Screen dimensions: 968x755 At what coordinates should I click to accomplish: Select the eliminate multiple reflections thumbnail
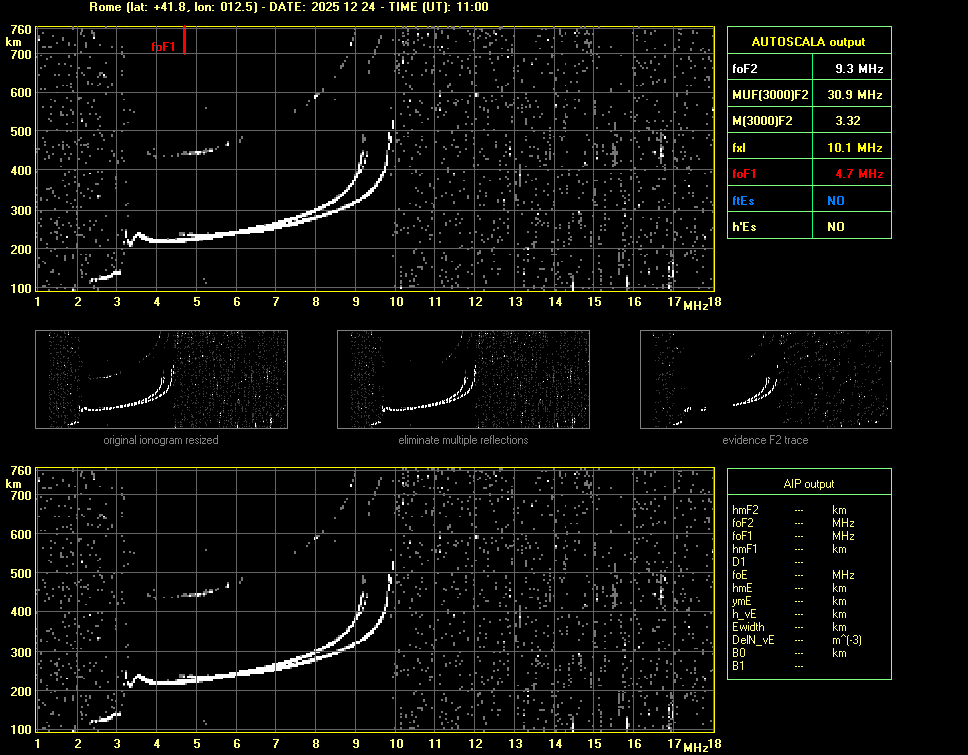463,380
